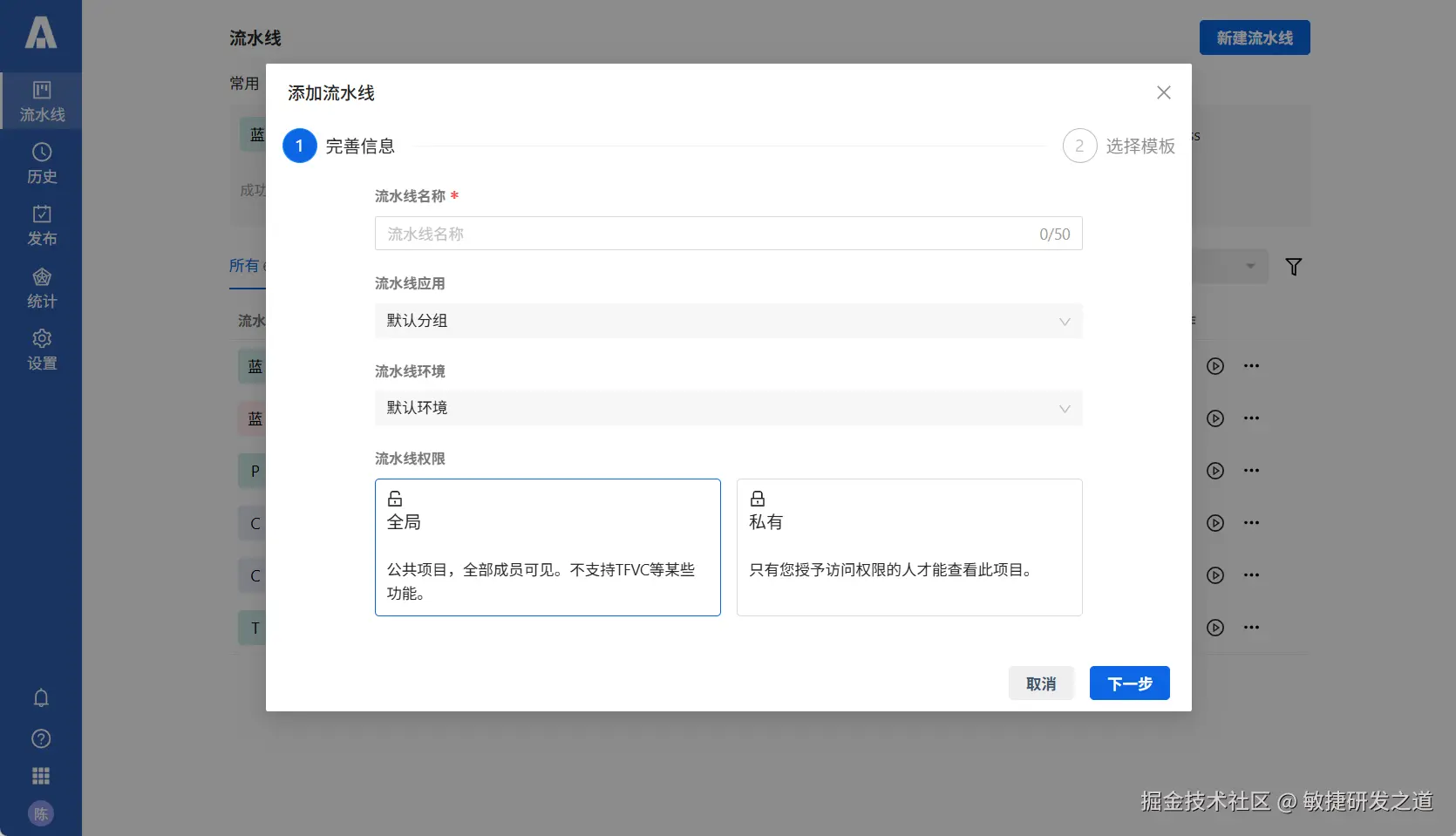Click the 新建流水线 button
Screen dimensions: 1456x836
point(1255,37)
